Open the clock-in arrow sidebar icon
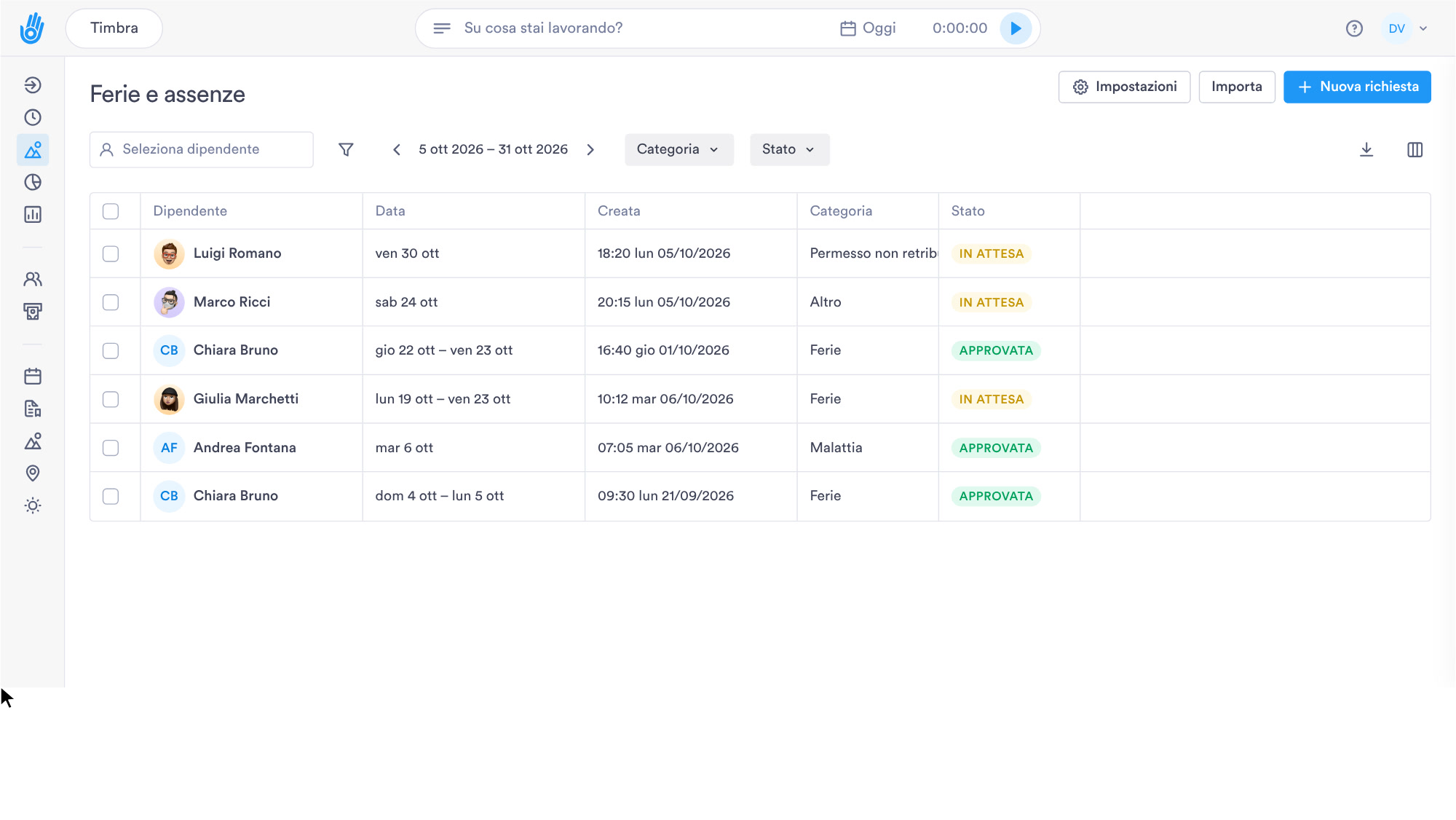The height and width of the screenshot is (820, 1456). 33,85
